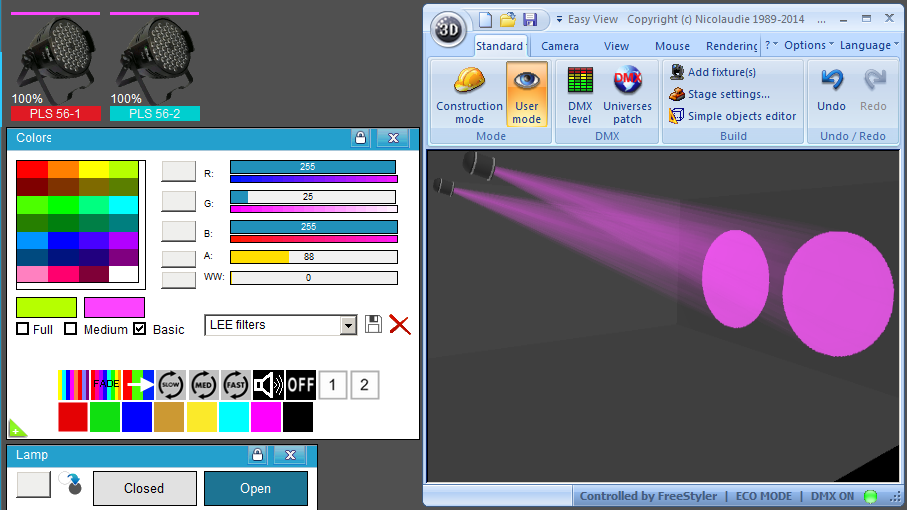Click macro button 2
Viewport: 907px width, 510px height.
[364, 385]
